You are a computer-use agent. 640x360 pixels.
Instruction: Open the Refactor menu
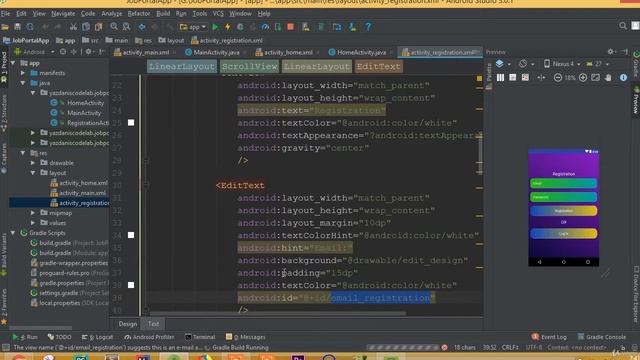139,13
